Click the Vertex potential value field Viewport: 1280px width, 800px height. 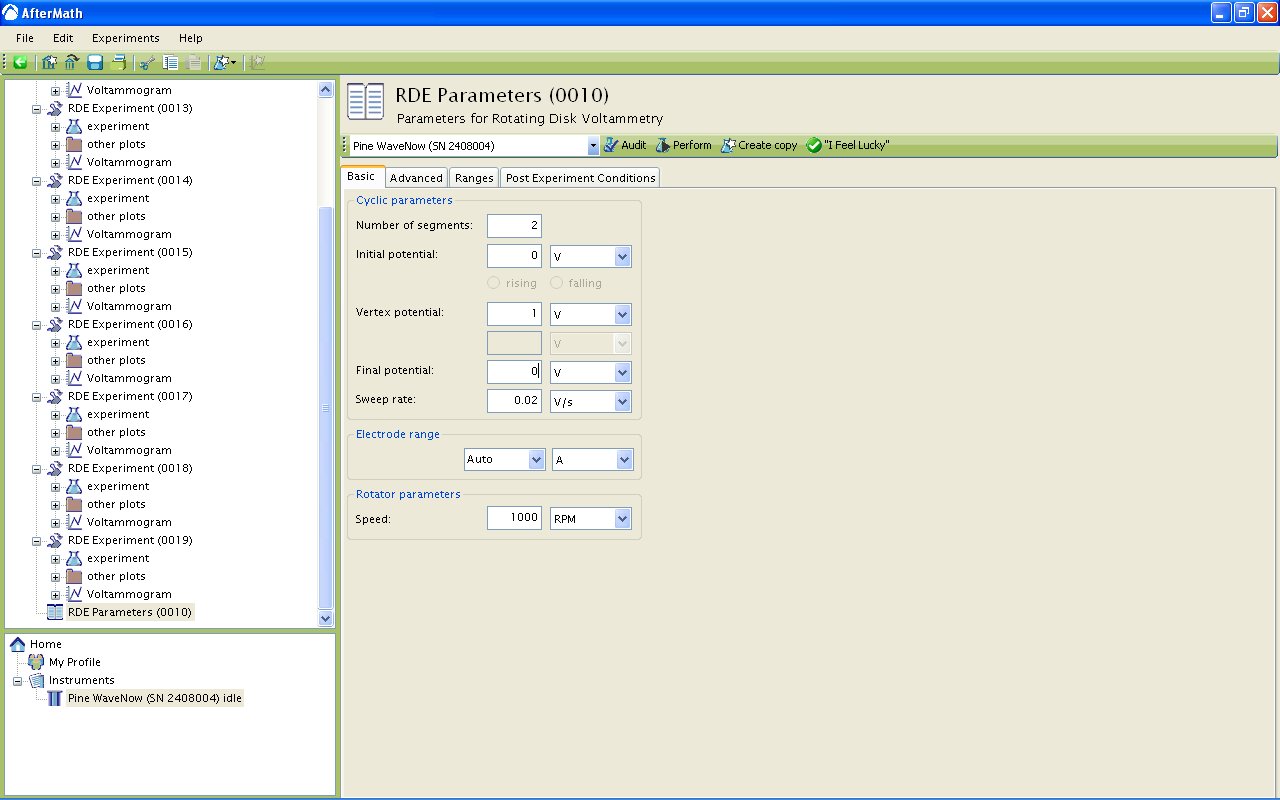[x=514, y=314]
